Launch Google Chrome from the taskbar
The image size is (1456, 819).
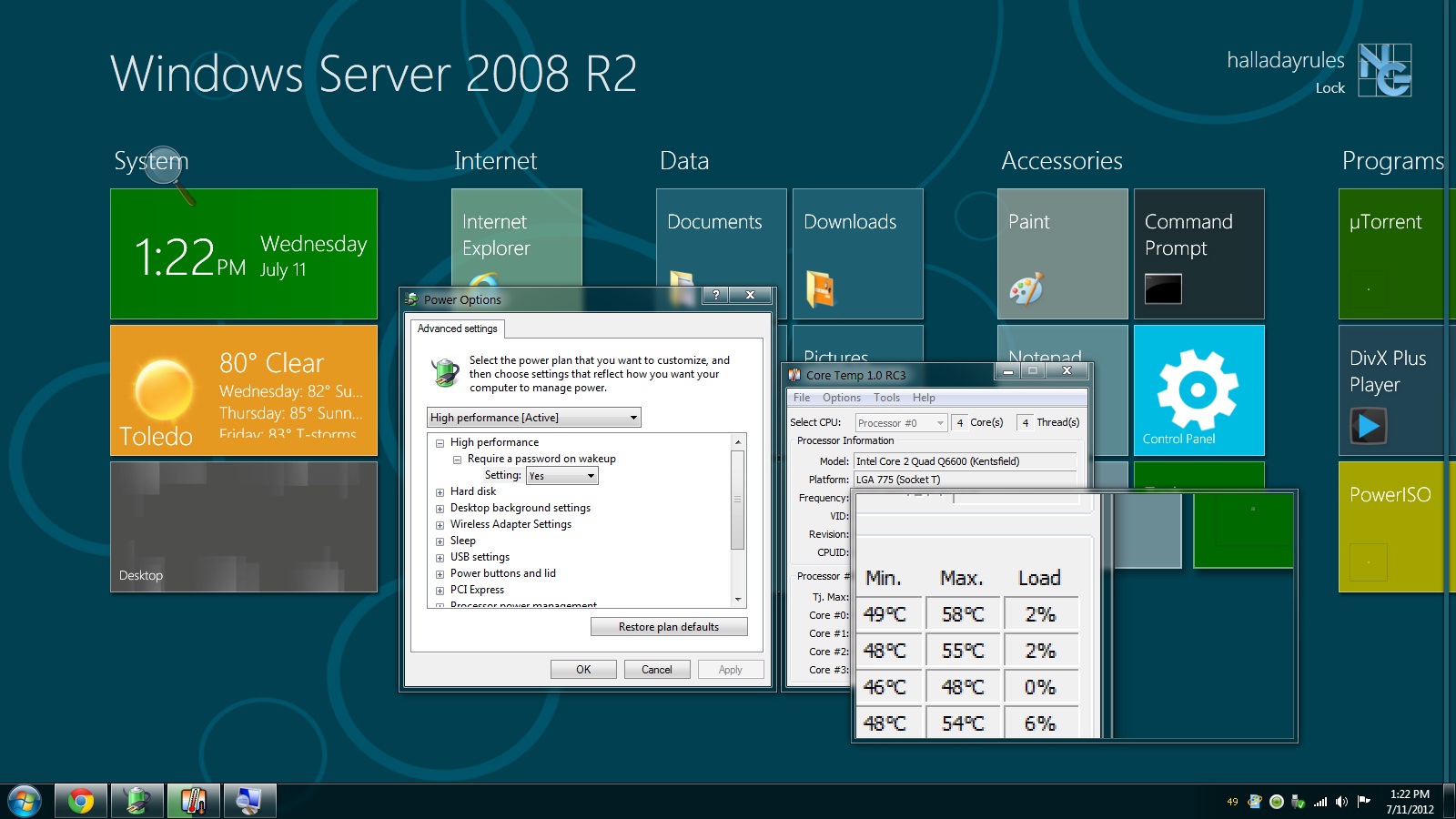pyautogui.click(x=81, y=801)
